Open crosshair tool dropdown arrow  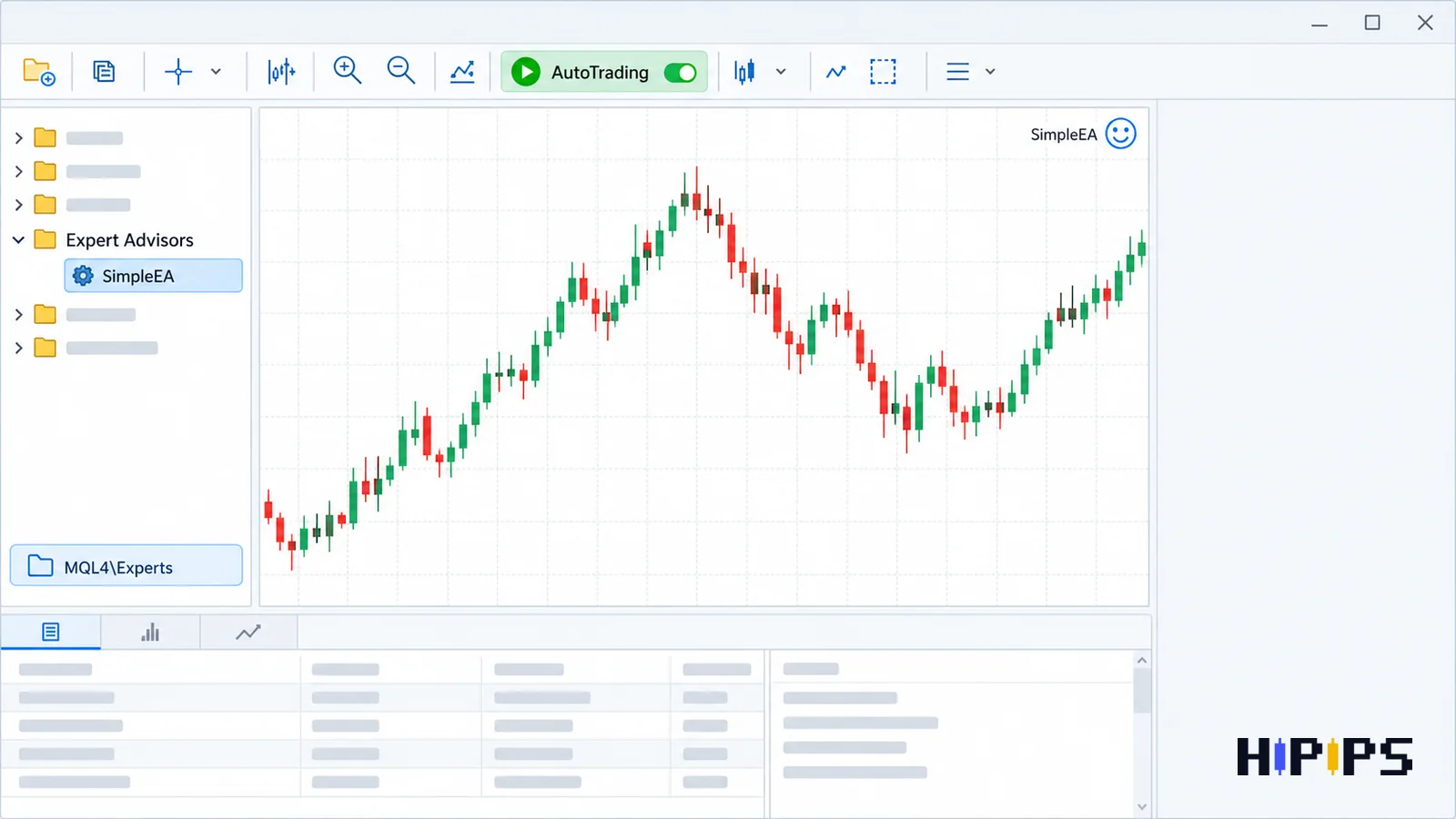[216, 72]
